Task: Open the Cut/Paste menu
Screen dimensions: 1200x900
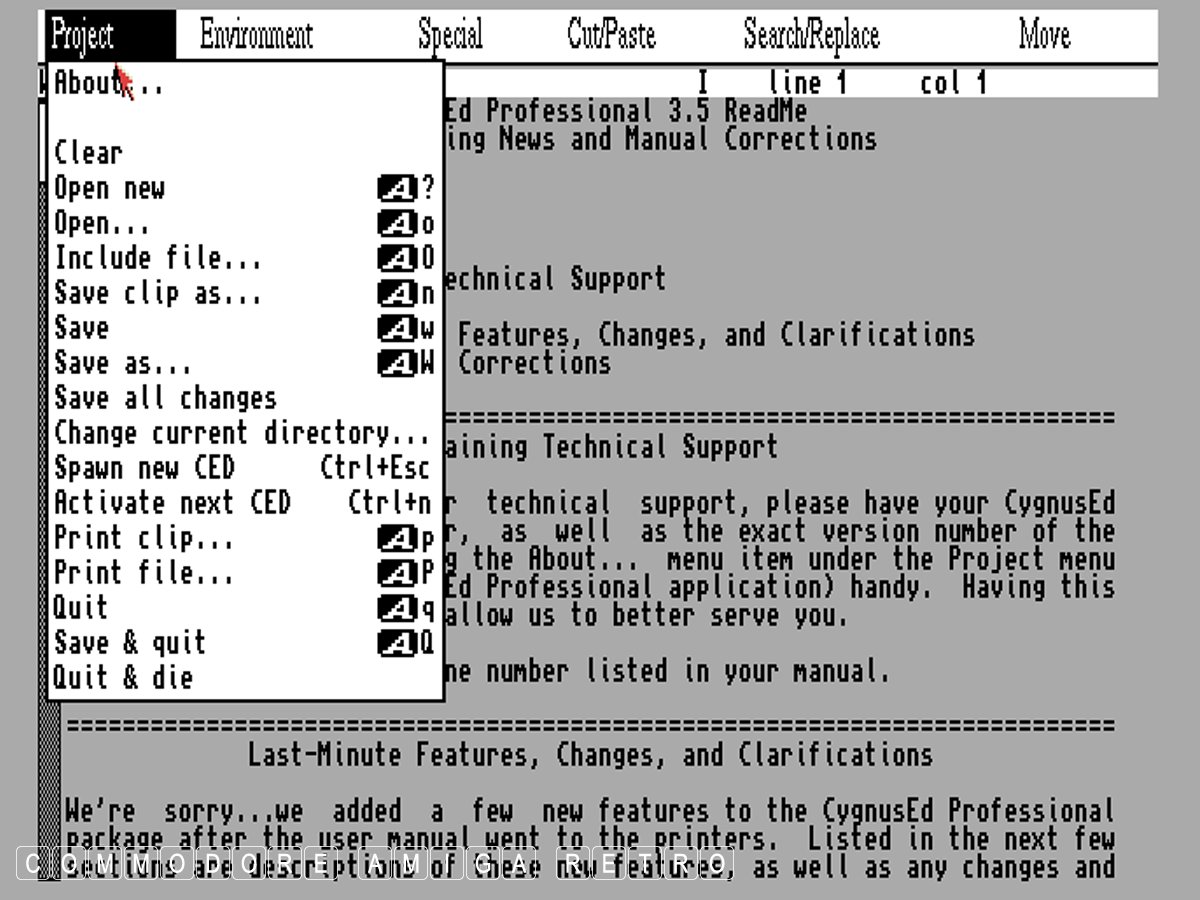Action: click(611, 36)
